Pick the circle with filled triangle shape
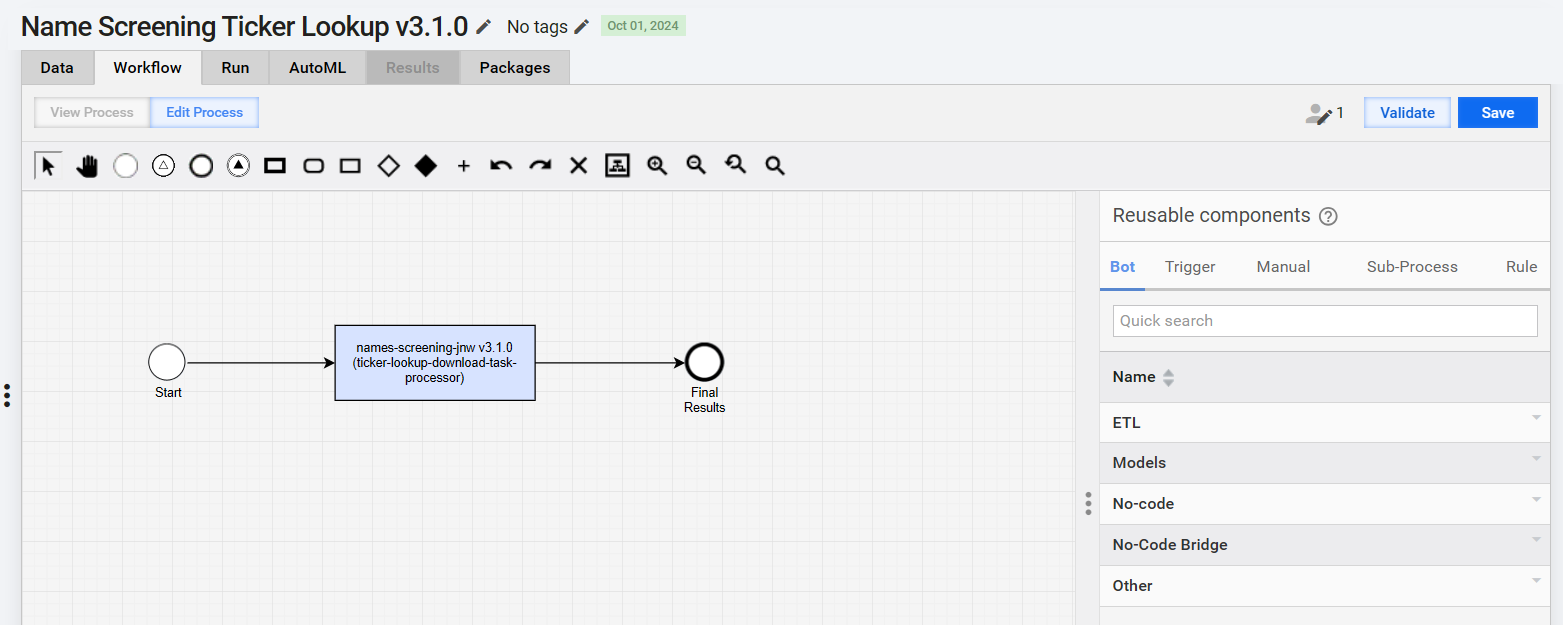 (x=238, y=166)
